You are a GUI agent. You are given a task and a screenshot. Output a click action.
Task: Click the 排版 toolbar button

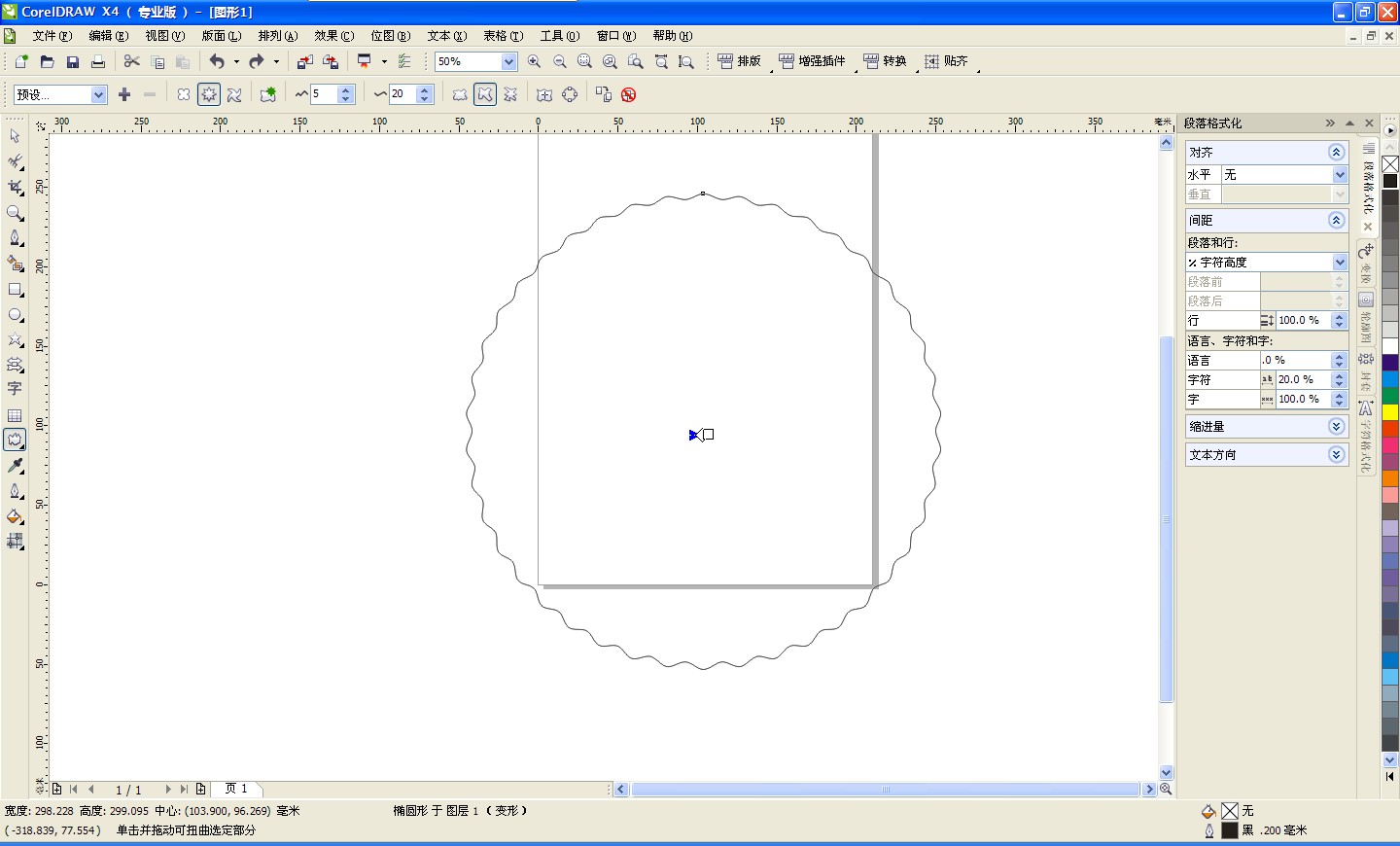pos(740,61)
